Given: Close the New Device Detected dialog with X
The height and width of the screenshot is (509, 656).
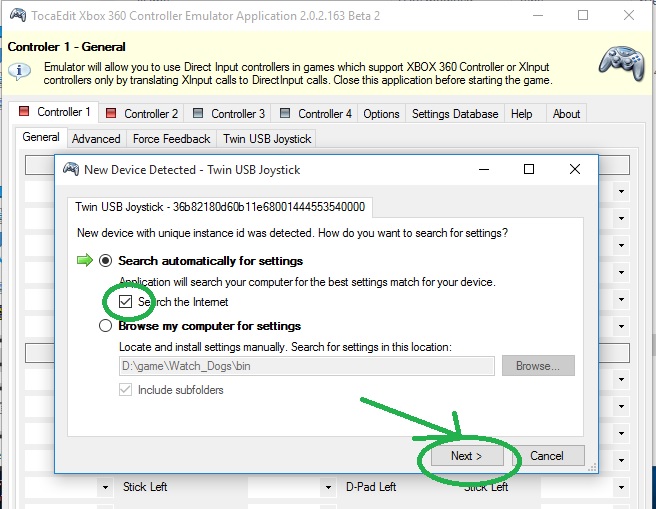Looking at the screenshot, I should click(575, 169).
